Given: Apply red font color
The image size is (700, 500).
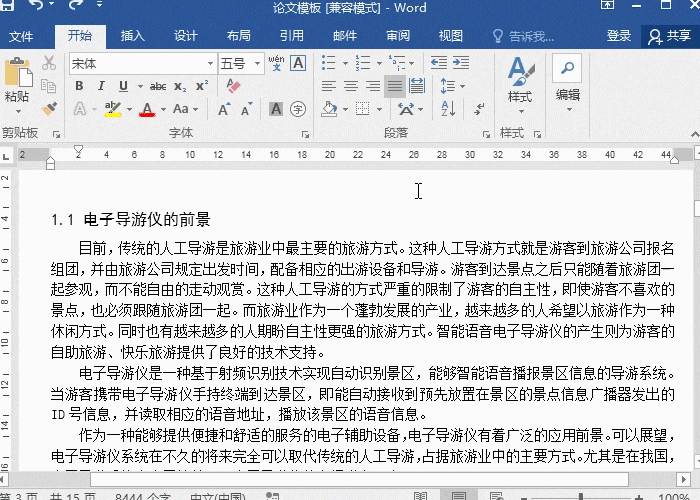Looking at the screenshot, I should coord(147,109).
